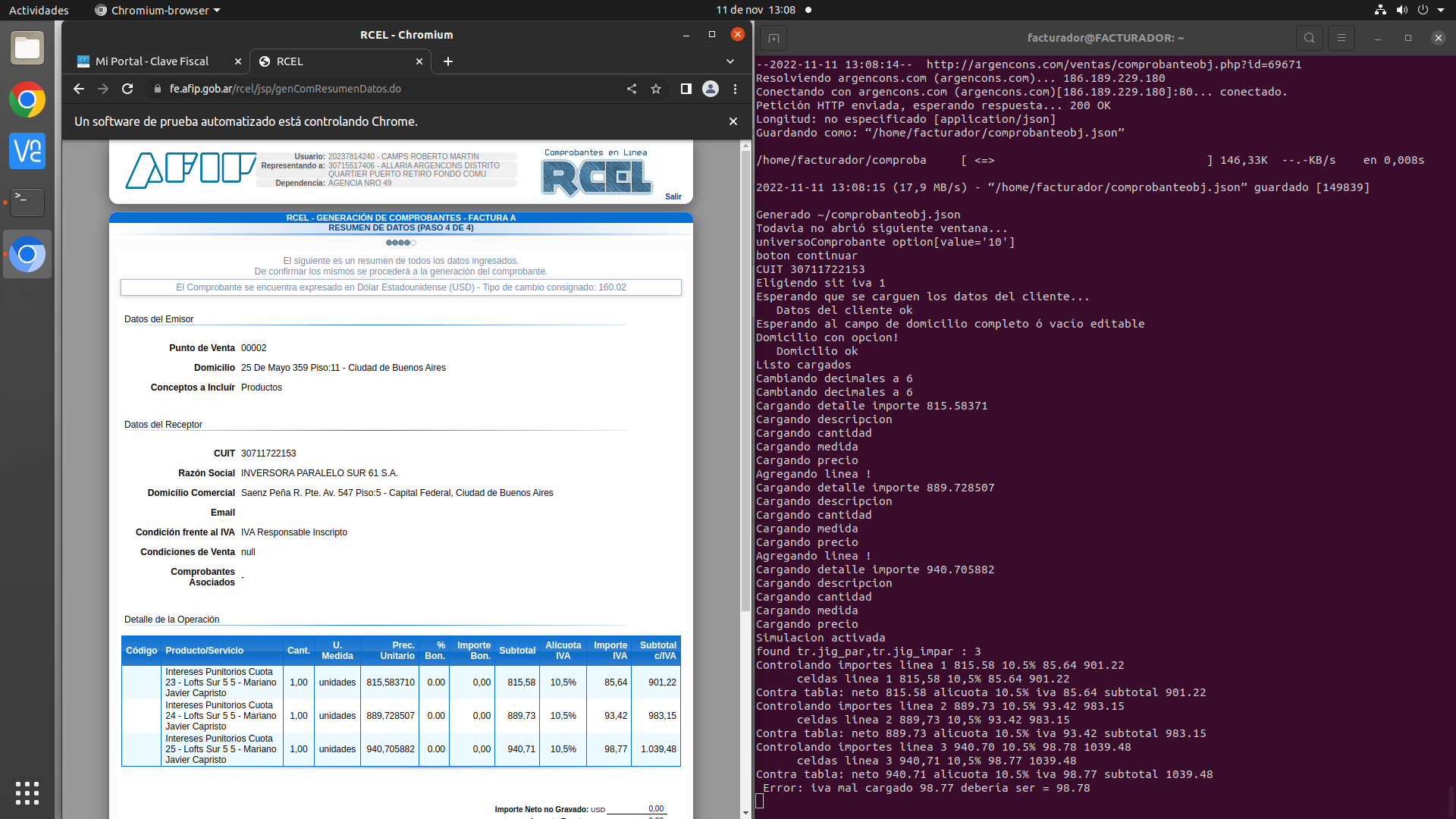Open the Terminal icon in the dock
Viewport: 1456px width, 819px height.
click(x=27, y=202)
